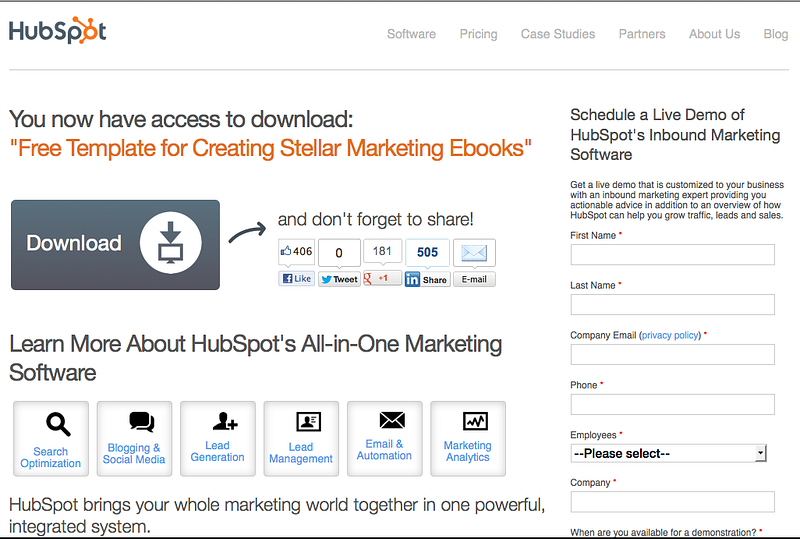Open the Pricing nav menu item

479,34
